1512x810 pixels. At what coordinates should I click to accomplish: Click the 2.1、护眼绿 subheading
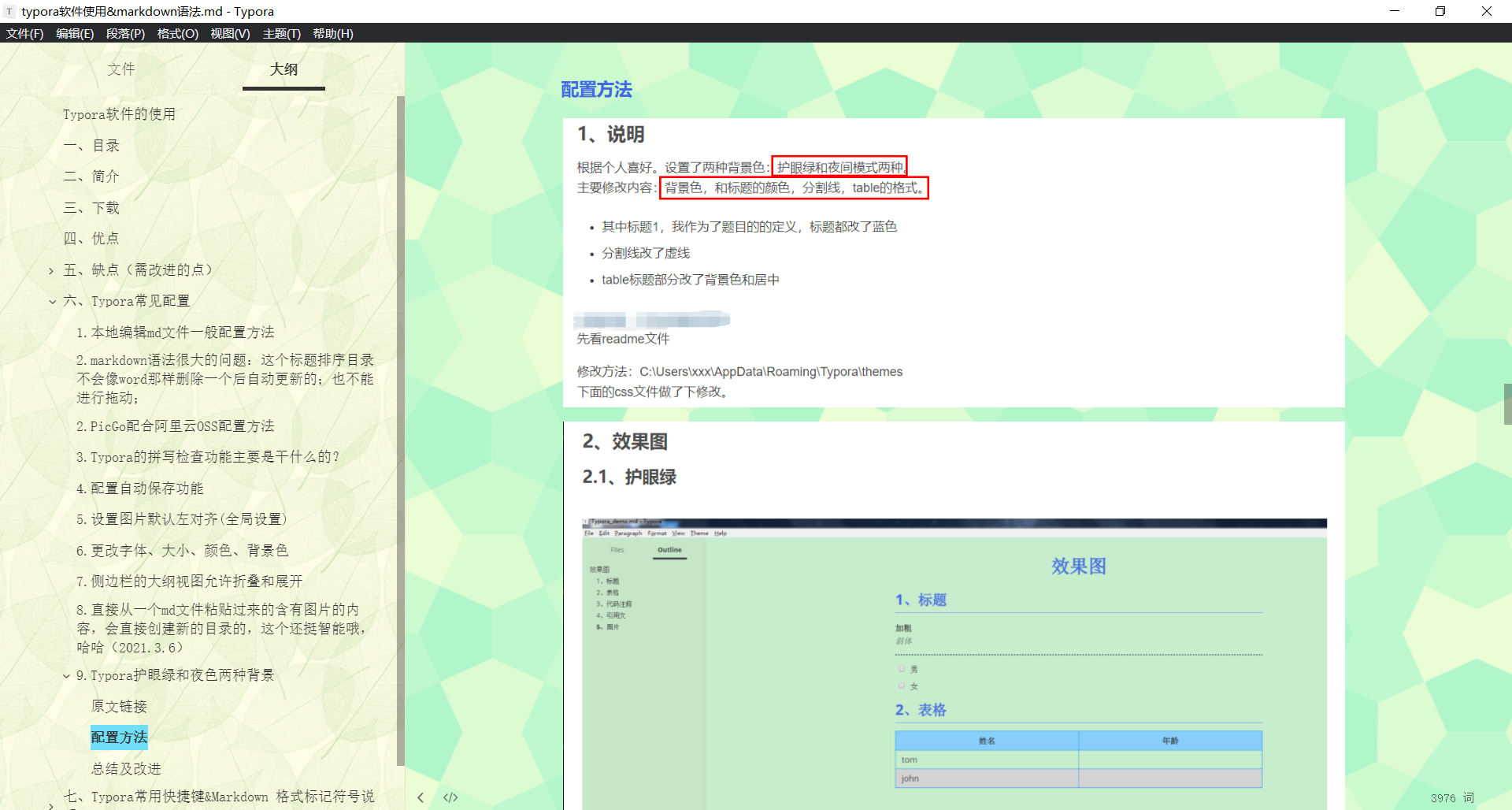[x=629, y=477]
